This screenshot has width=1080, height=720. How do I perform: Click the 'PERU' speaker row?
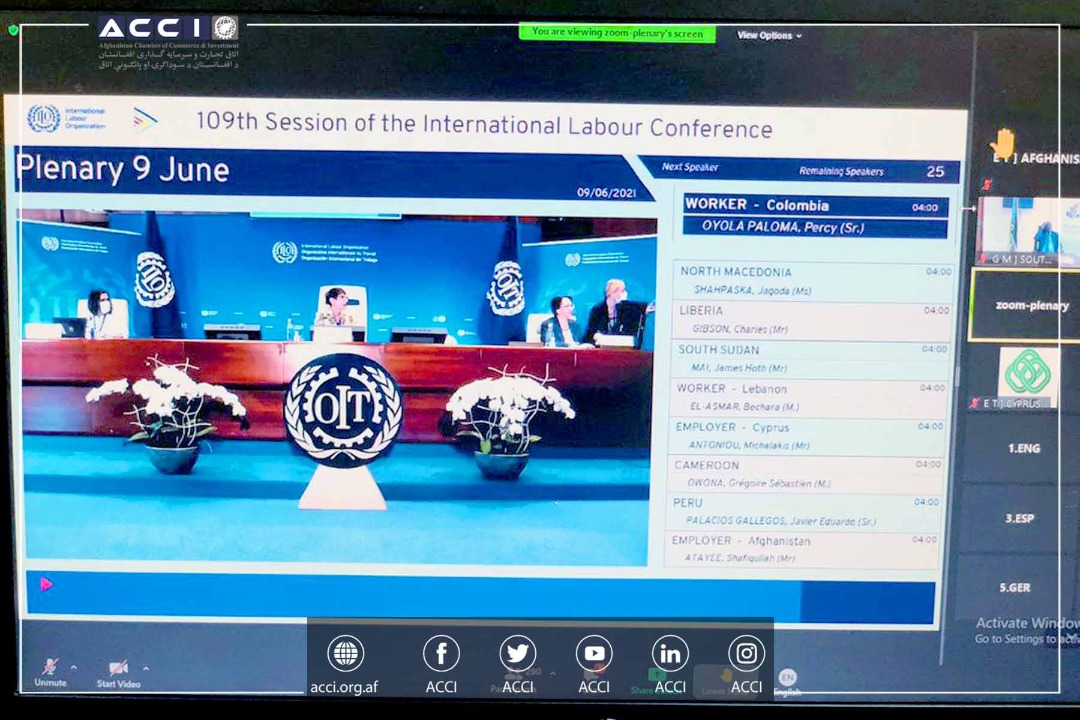coord(804,511)
